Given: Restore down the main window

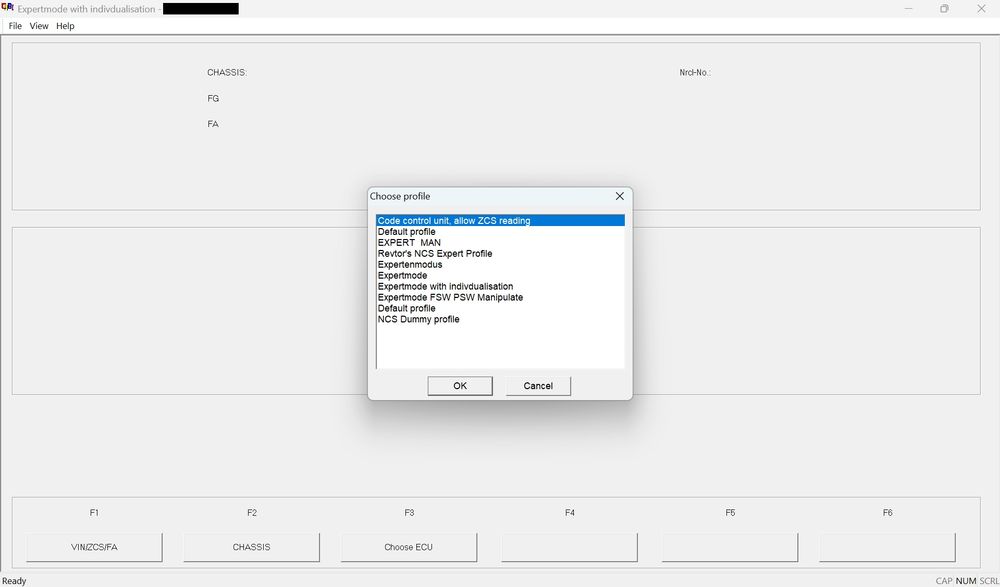Looking at the screenshot, I should click(x=945, y=8).
